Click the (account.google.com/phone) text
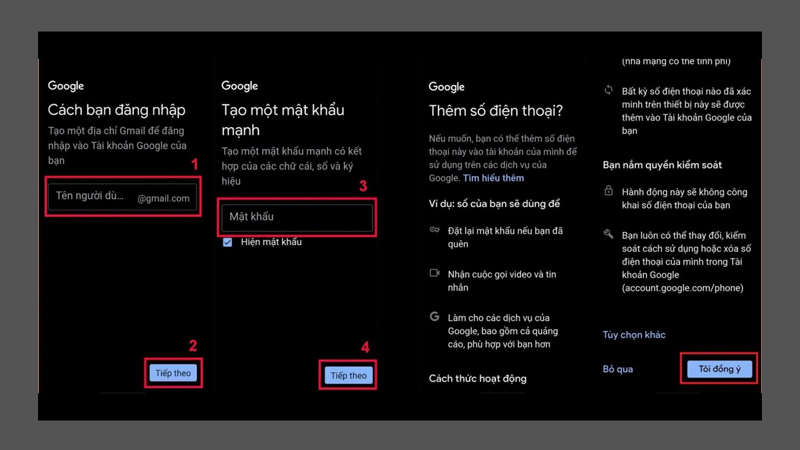This screenshot has height=450, width=800. (683, 288)
